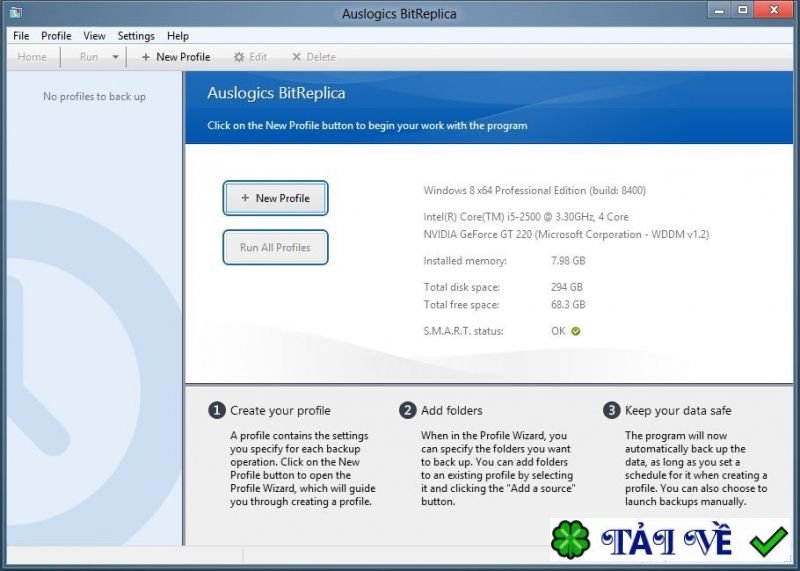Click the Delete toolbar button
Screen dimensions: 800x571
313,57
